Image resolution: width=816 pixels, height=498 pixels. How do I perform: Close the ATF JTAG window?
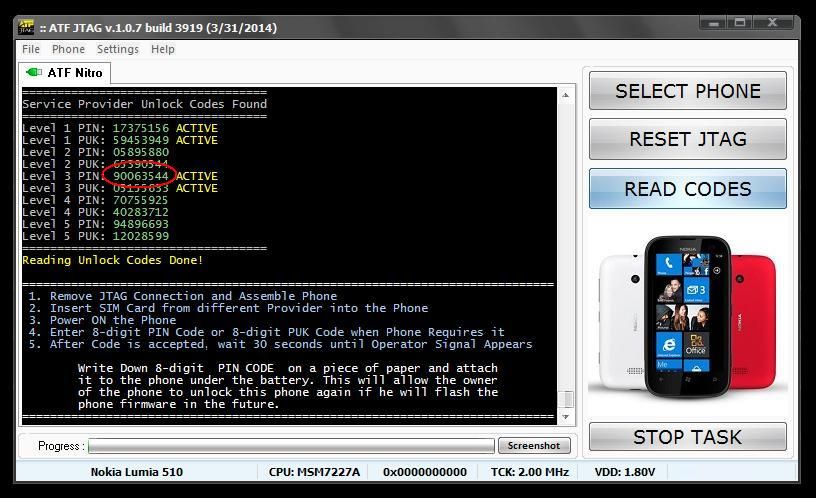(773, 23)
